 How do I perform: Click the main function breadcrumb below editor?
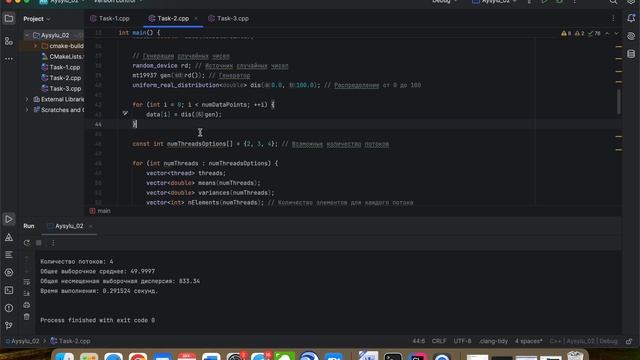100,211
